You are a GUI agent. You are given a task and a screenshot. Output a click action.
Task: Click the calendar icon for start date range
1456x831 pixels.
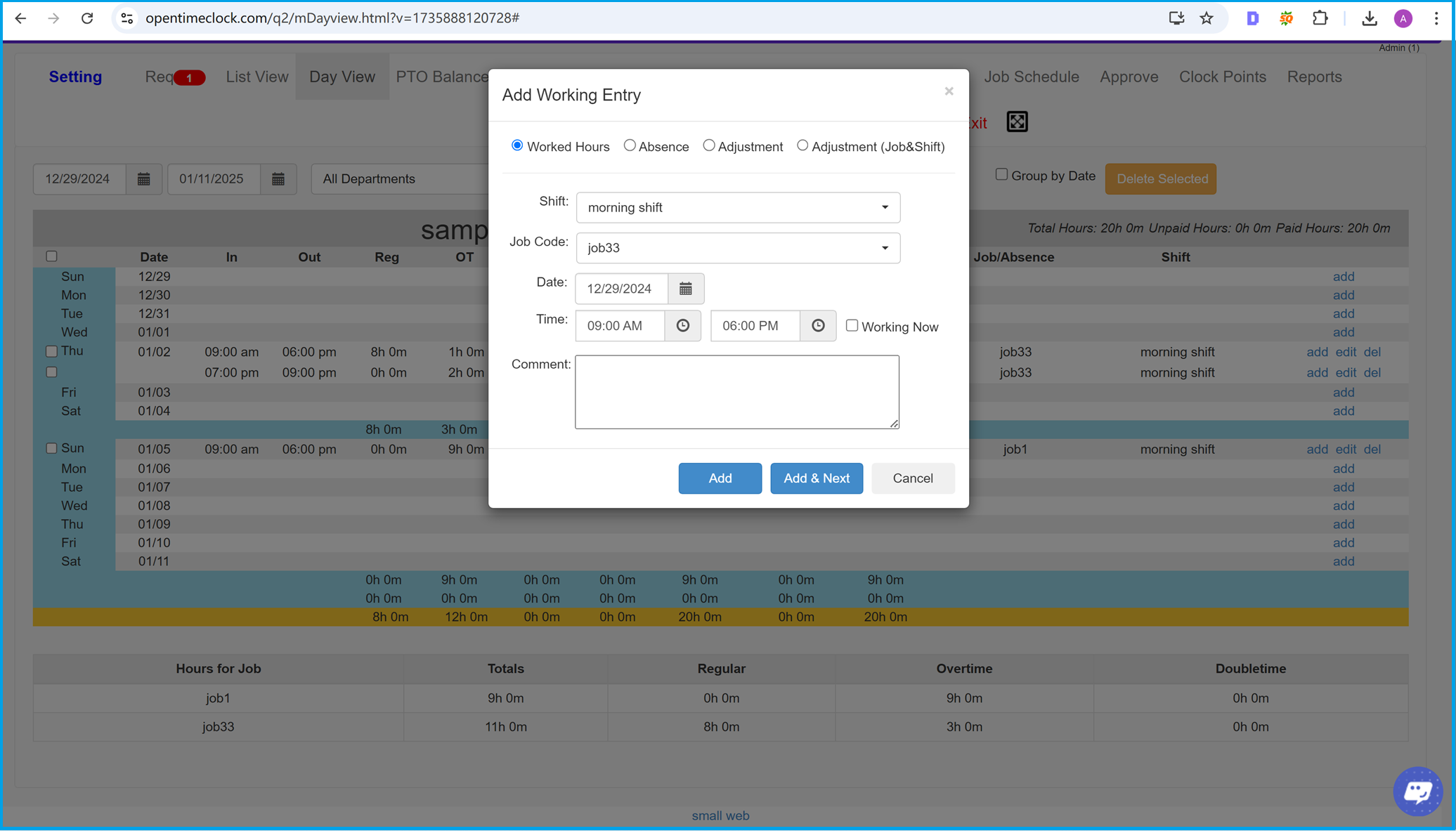click(x=144, y=179)
